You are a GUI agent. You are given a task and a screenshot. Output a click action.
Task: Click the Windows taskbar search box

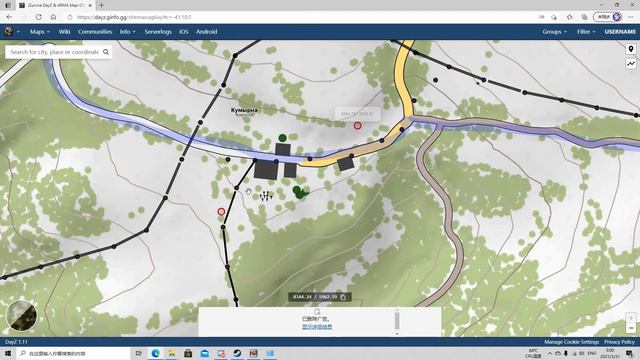(73, 353)
